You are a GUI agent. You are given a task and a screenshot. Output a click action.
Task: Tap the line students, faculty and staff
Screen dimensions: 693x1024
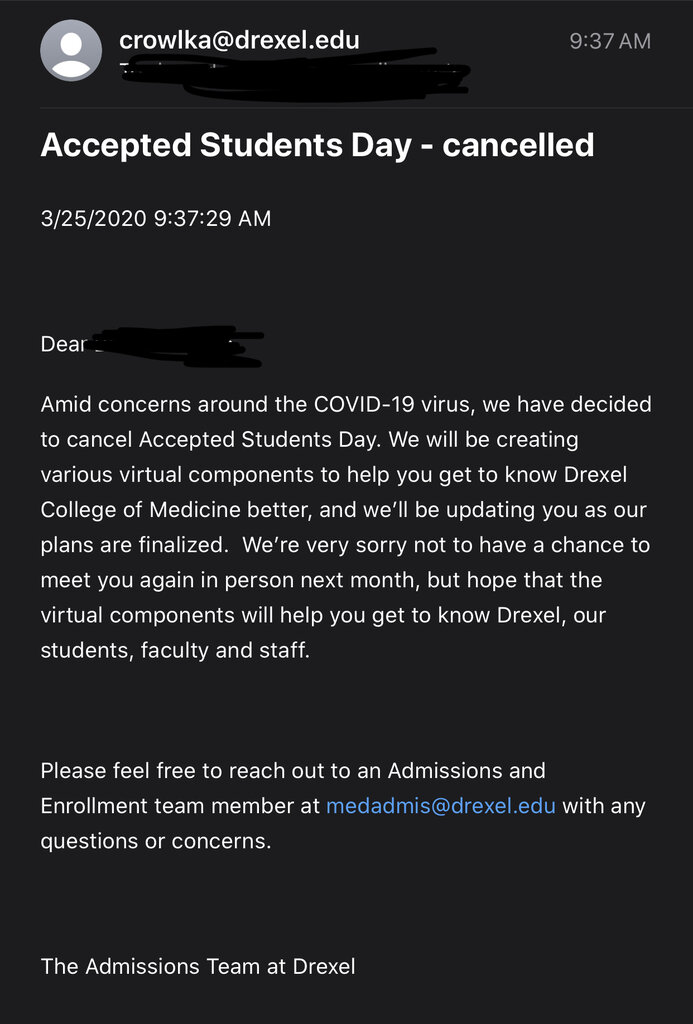coord(175,650)
